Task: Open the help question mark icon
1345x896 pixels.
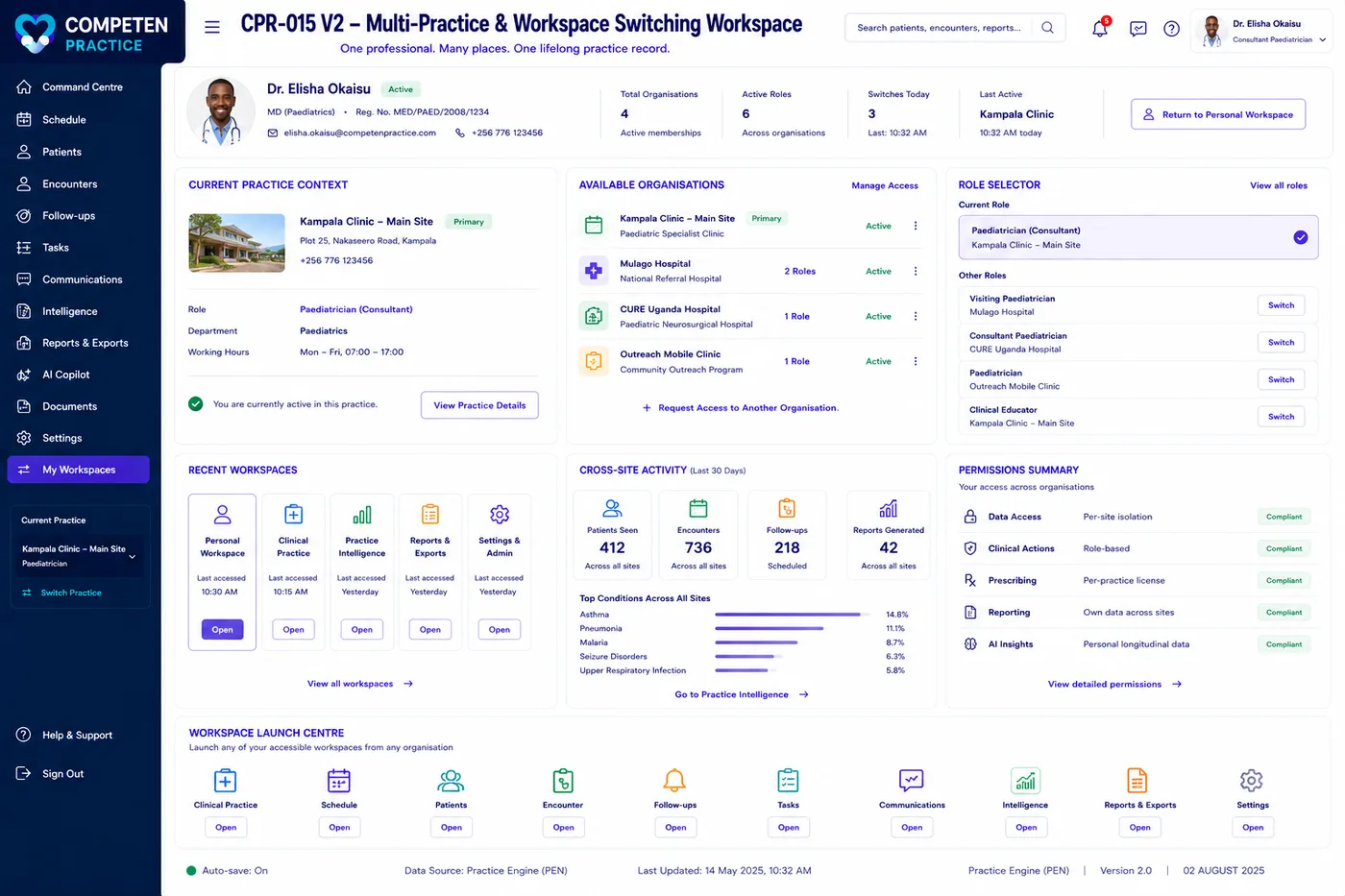Action: click(x=1171, y=29)
